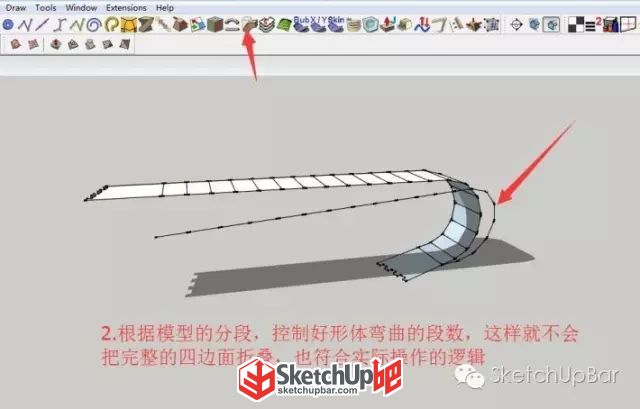Select the diagonal straight line tool
Image resolution: width=640 pixels, height=409 pixels.
click(x=42, y=25)
